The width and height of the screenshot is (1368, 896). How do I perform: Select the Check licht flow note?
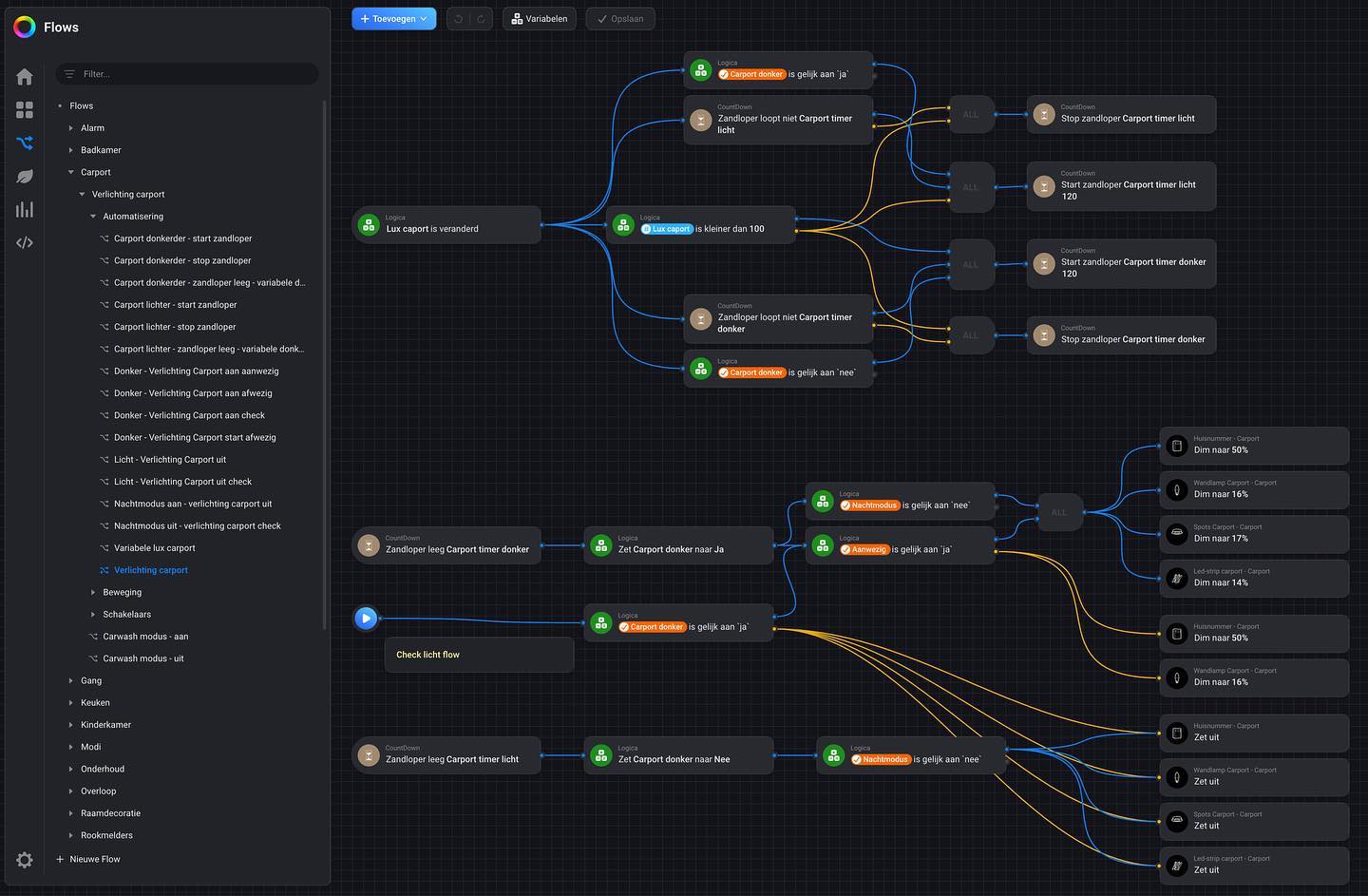[x=479, y=655]
